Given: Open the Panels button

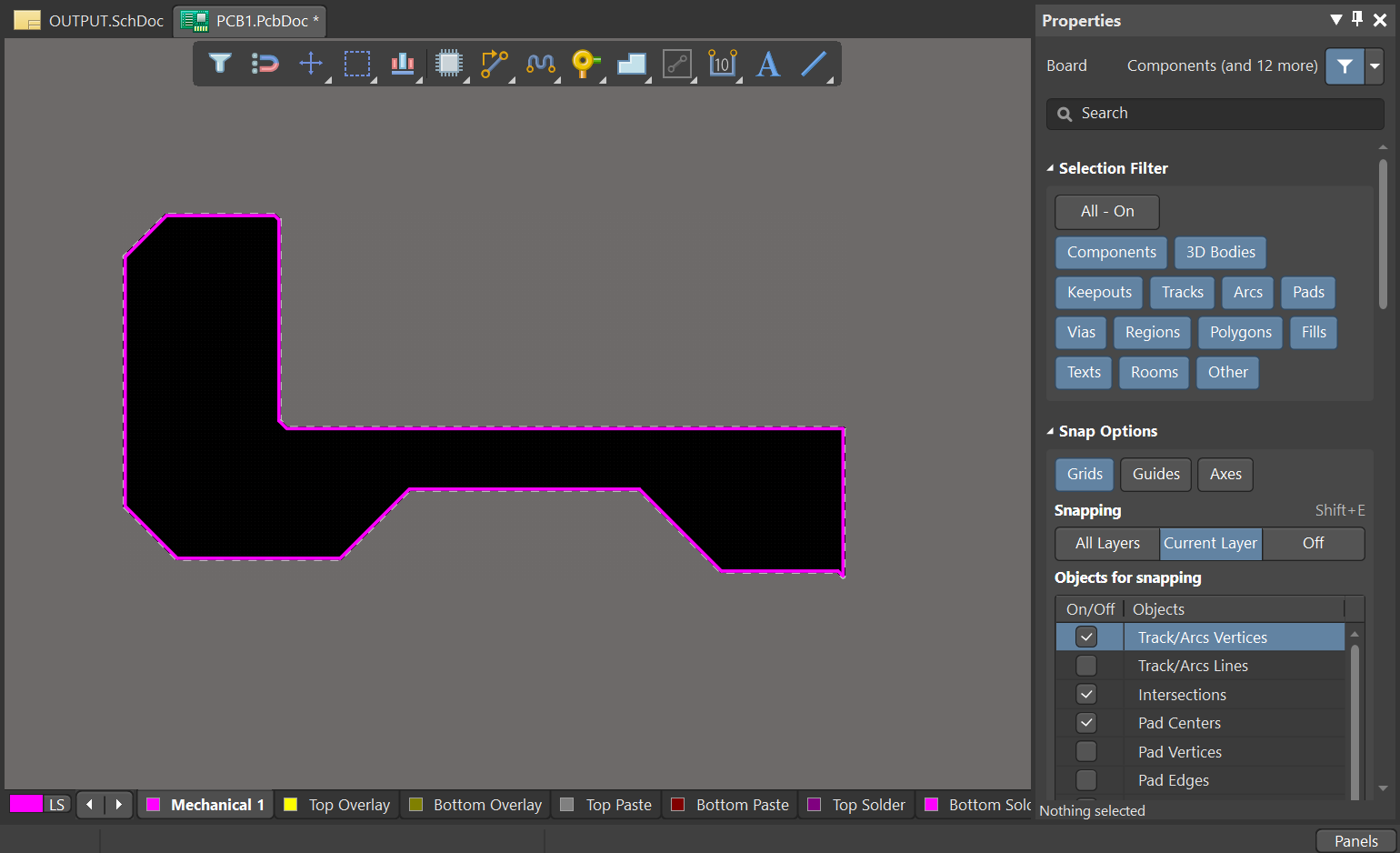Looking at the screenshot, I should coord(1355,841).
